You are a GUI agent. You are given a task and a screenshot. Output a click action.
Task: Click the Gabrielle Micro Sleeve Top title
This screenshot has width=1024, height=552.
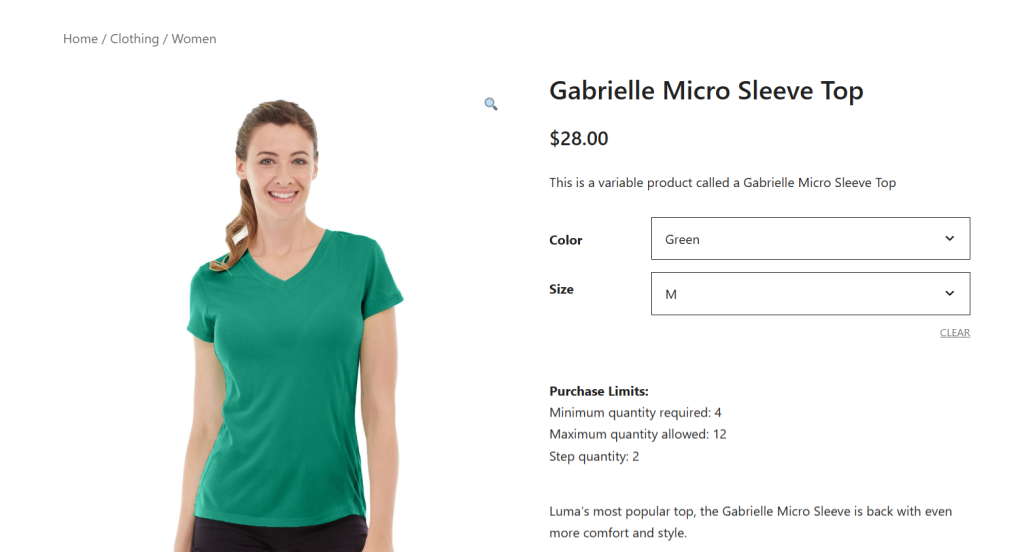click(706, 91)
